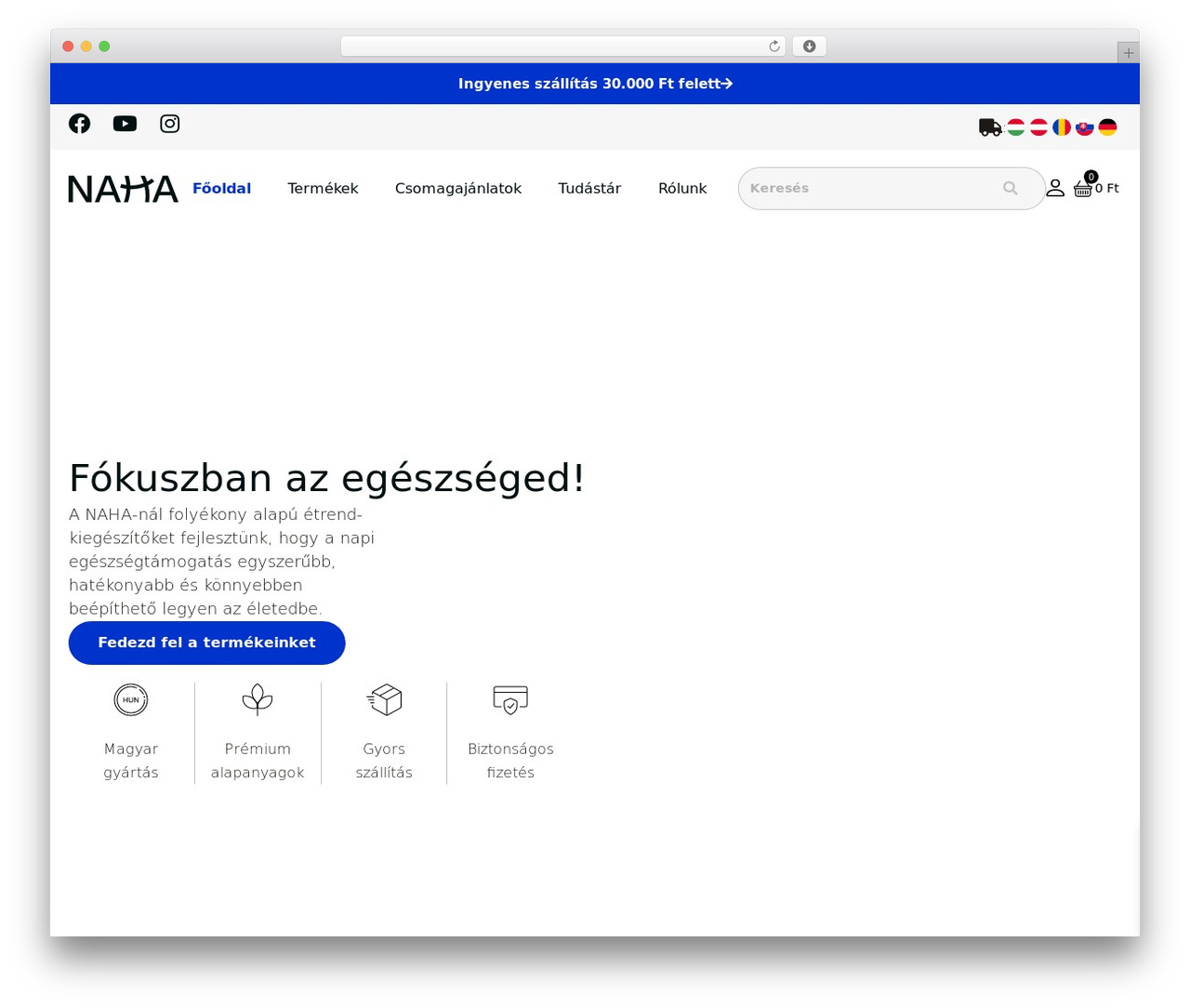Click the 0 Ft cart total
Viewport: 1190px width, 1008px height.
click(x=1107, y=188)
